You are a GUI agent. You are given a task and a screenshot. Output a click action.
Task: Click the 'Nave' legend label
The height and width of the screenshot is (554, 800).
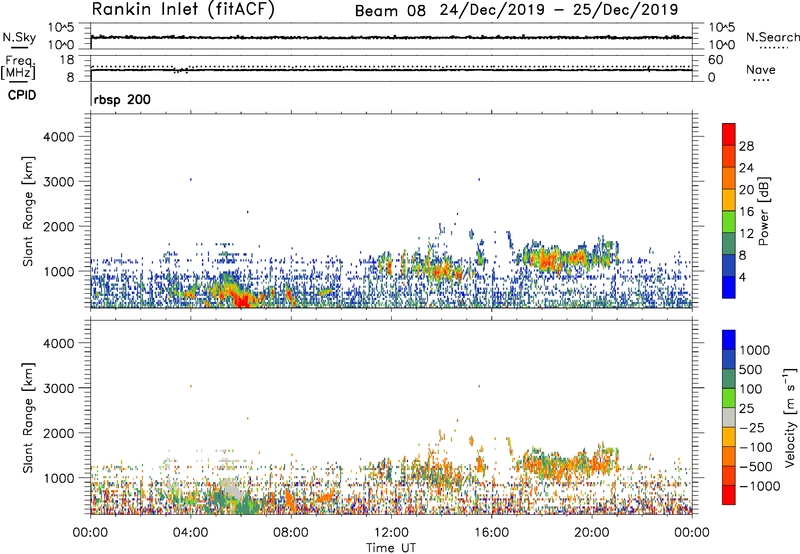pos(761,69)
